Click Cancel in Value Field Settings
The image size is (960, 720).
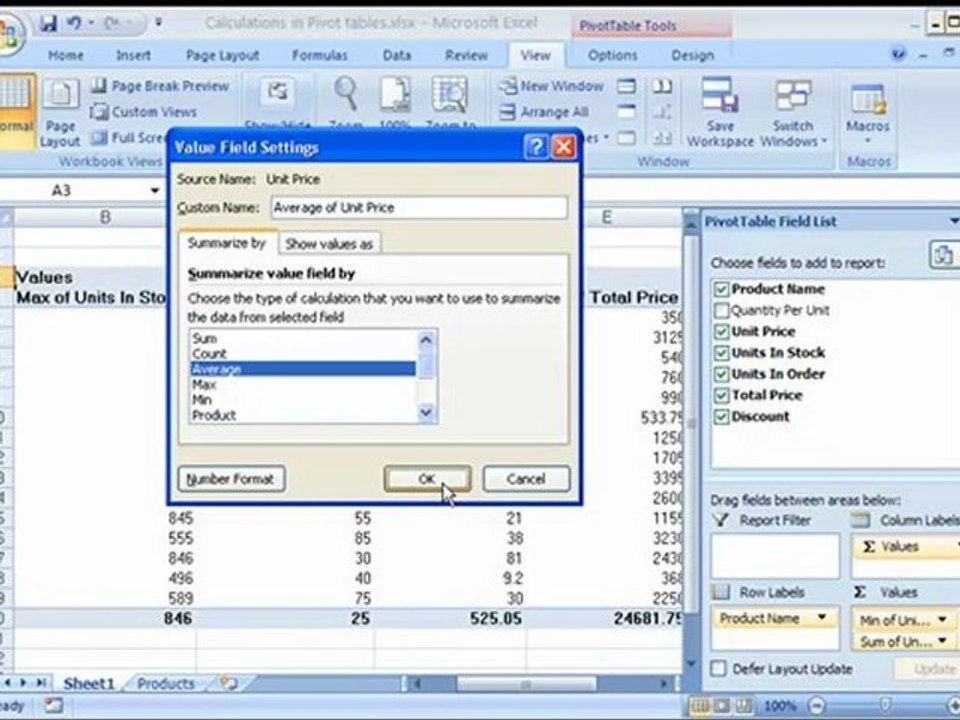tap(526, 479)
